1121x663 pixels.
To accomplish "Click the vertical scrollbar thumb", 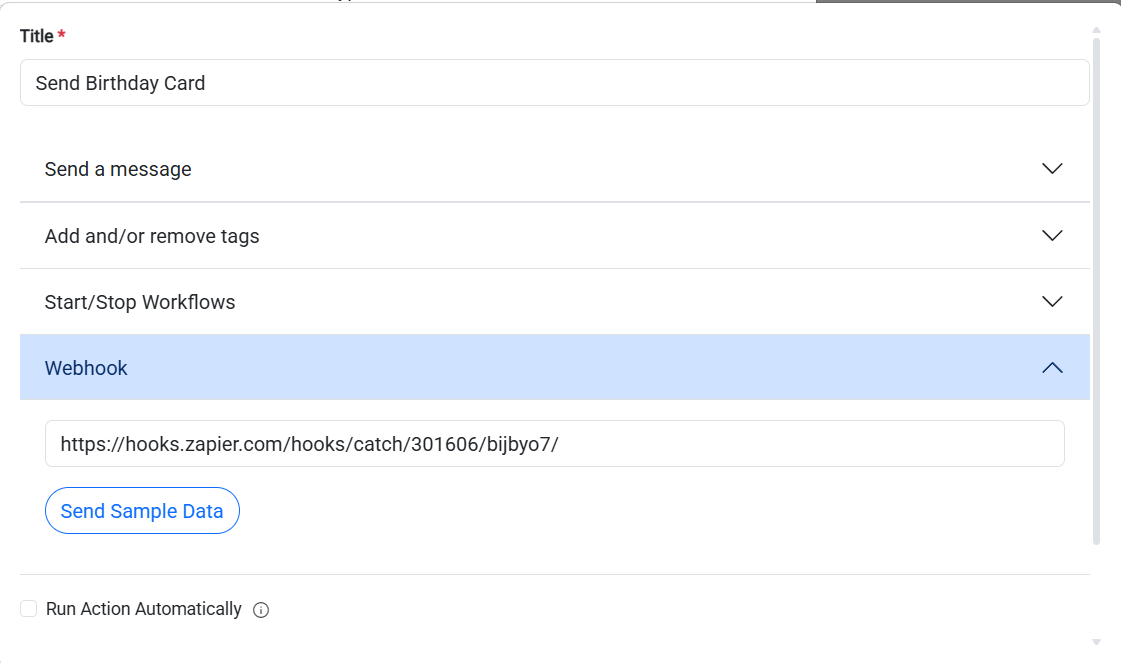I will point(1096,292).
